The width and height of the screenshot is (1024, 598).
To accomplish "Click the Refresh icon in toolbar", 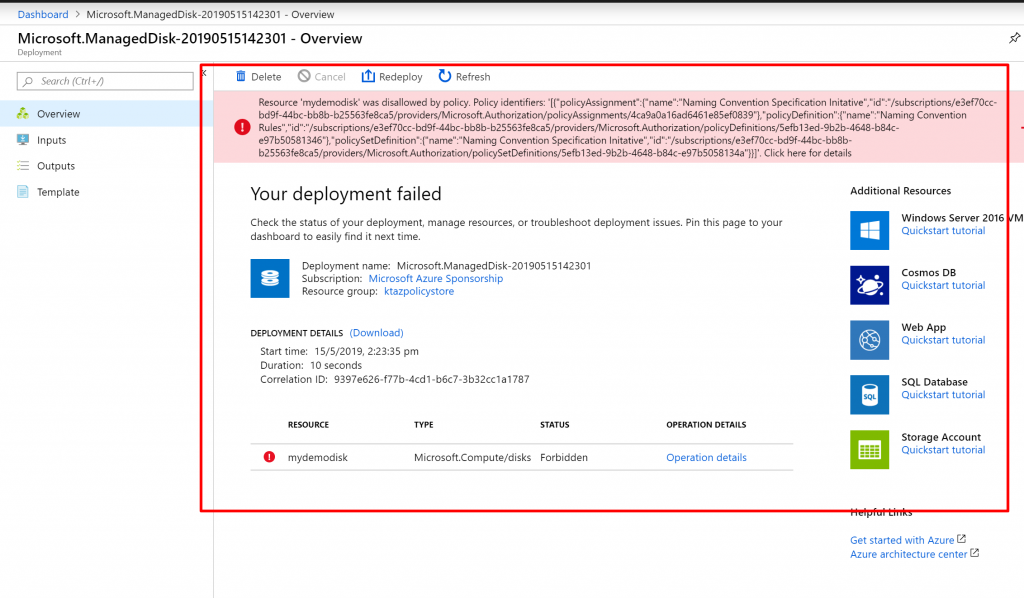I will [x=445, y=77].
